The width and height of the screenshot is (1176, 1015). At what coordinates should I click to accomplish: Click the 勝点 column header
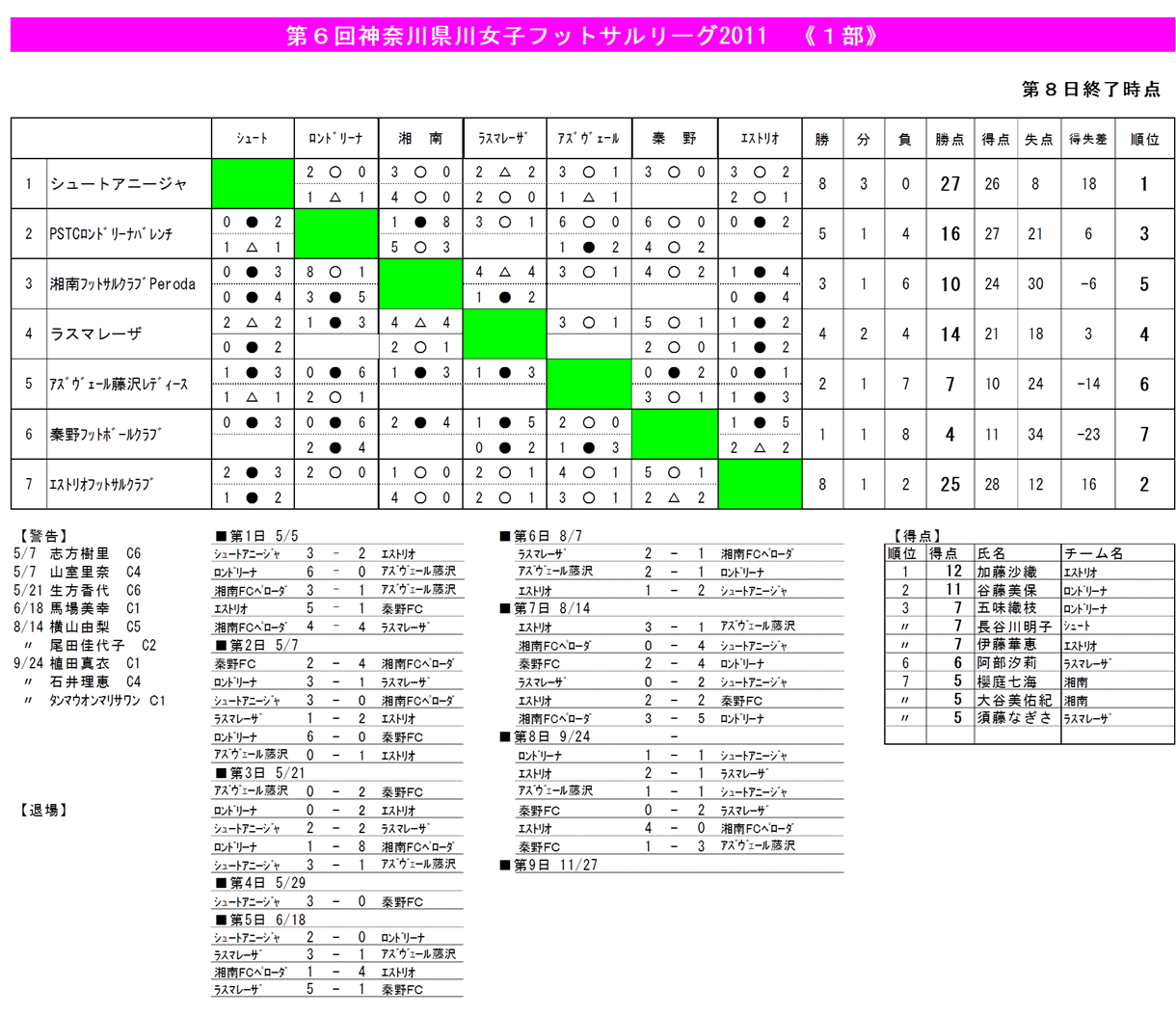[x=949, y=139]
